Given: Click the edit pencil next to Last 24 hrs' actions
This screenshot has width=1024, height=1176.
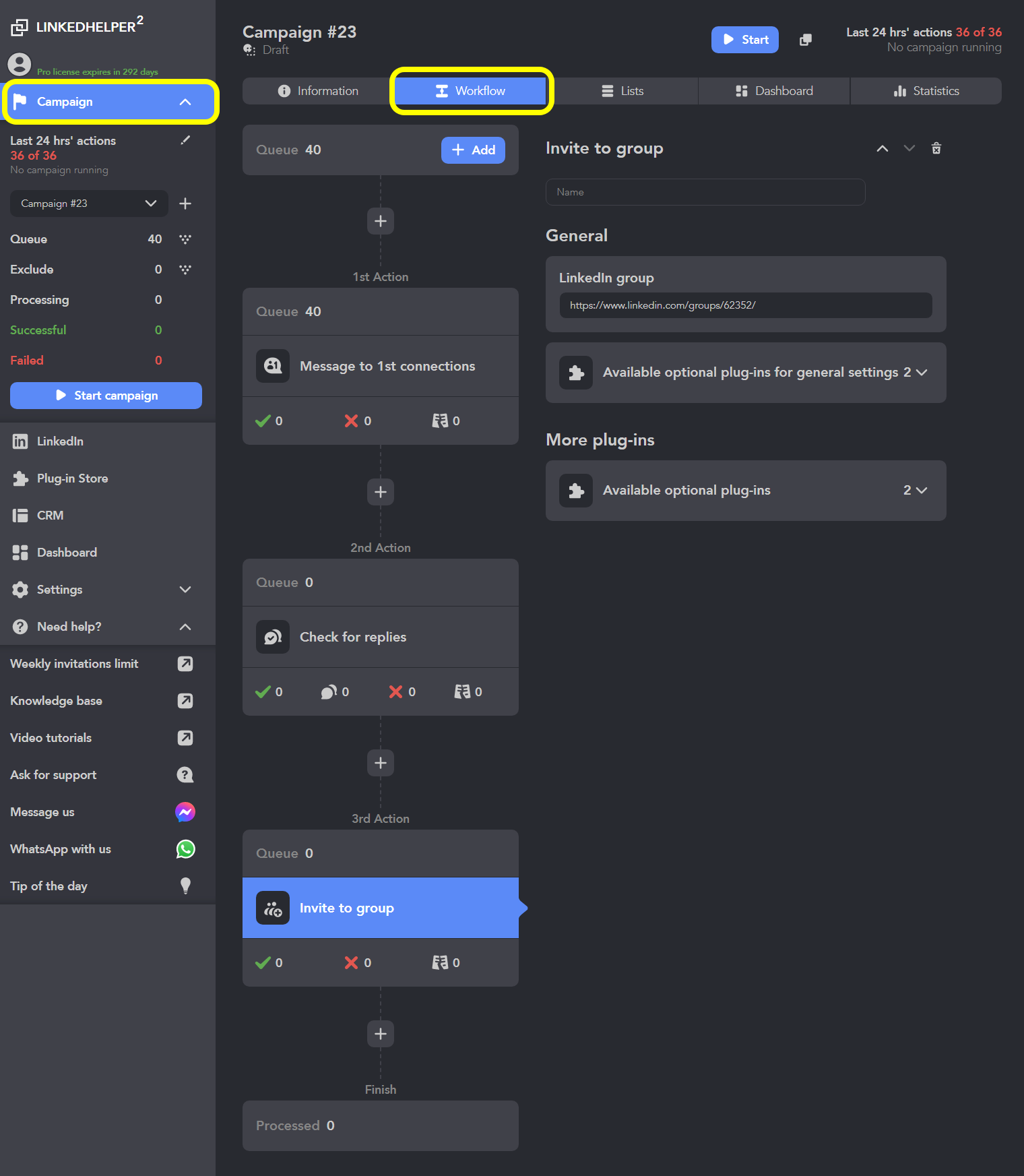Looking at the screenshot, I should pos(185,140).
